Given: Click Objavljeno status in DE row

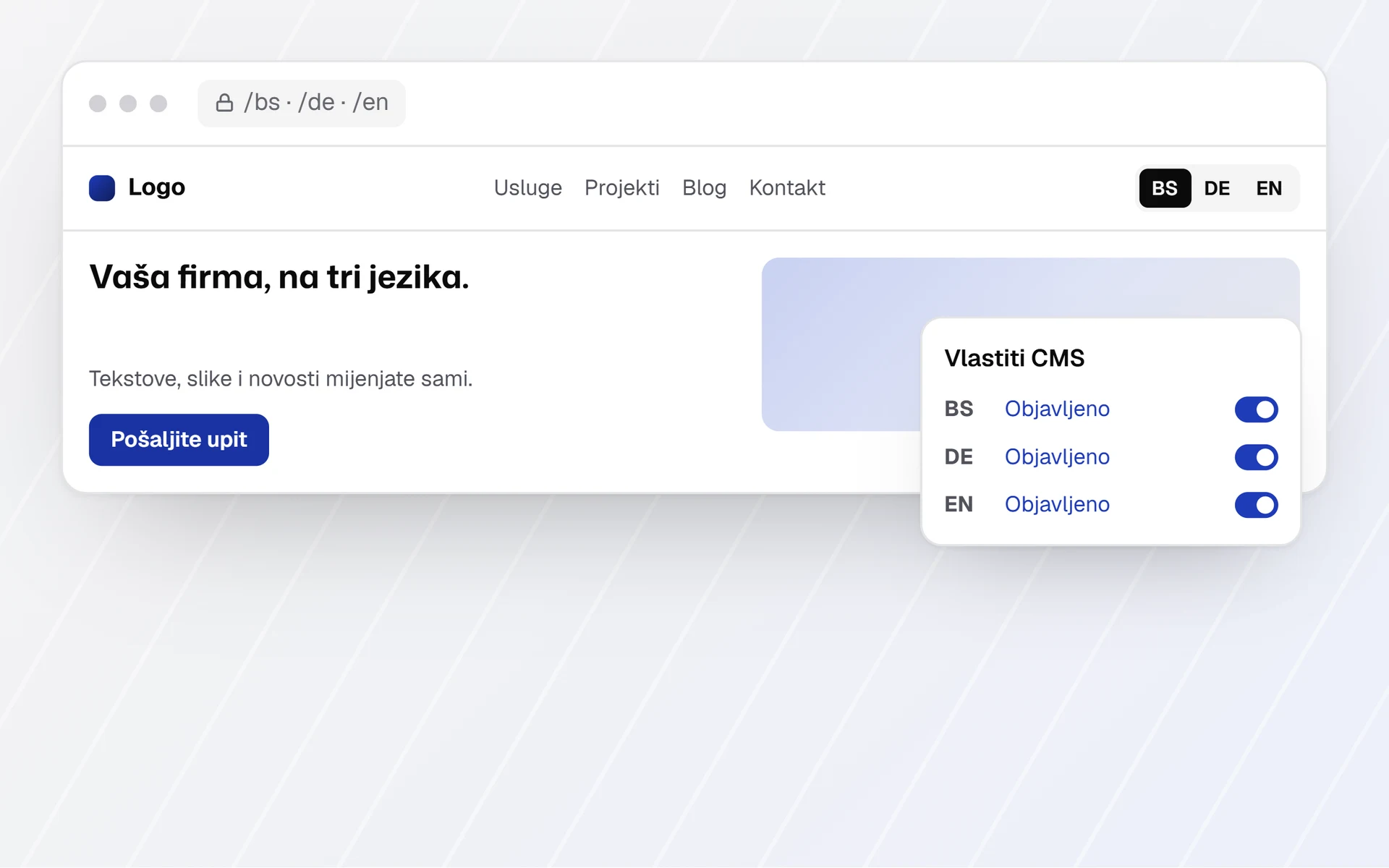Looking at the screenshot, I should [1057, 457].
